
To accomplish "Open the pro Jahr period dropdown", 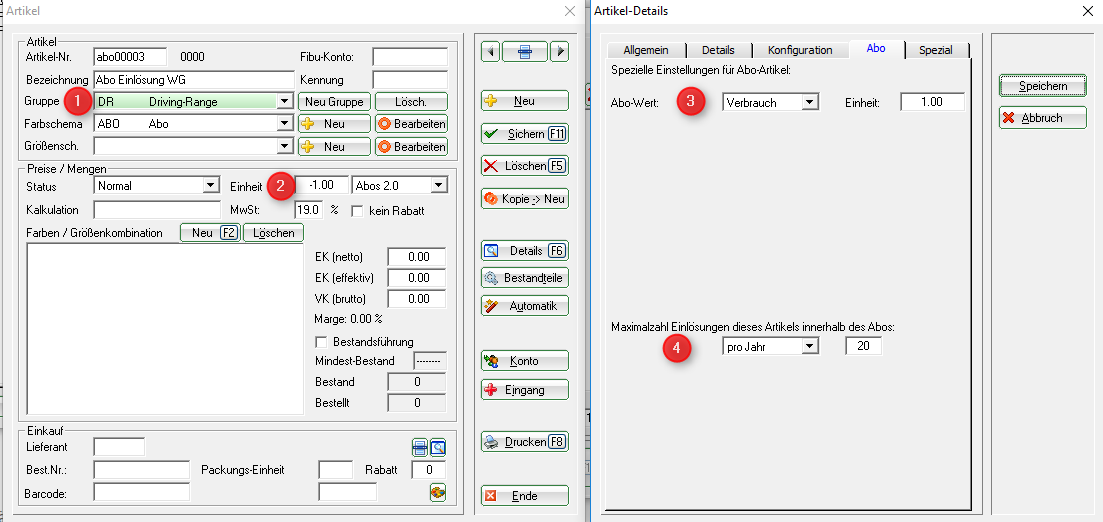I will [x=809, y=346].
